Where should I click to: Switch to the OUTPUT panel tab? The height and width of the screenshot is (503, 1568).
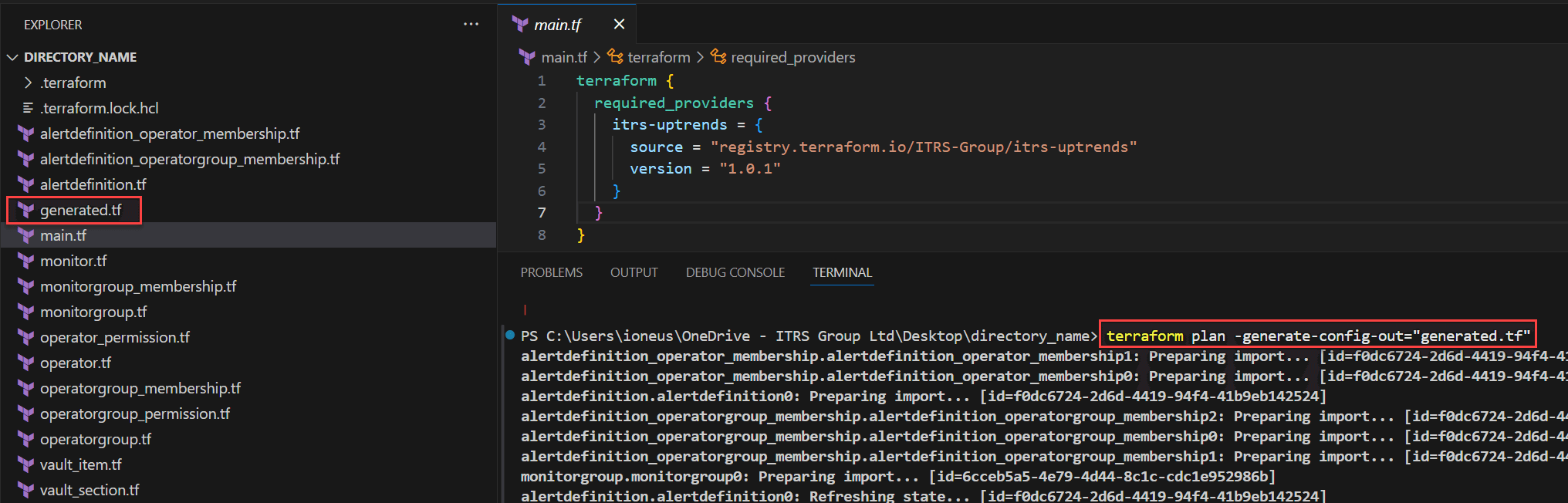634,272
